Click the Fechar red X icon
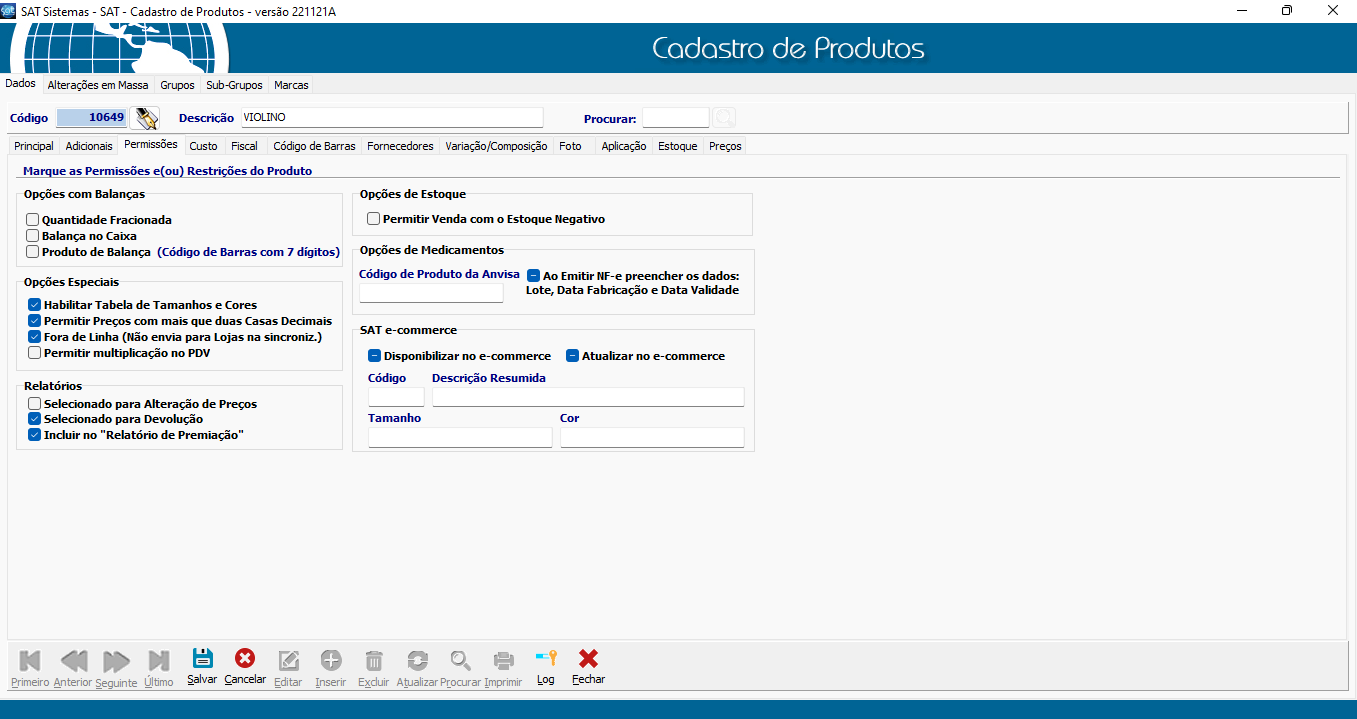Screen dimensions: 1357x719 click(x=588, y=659)
